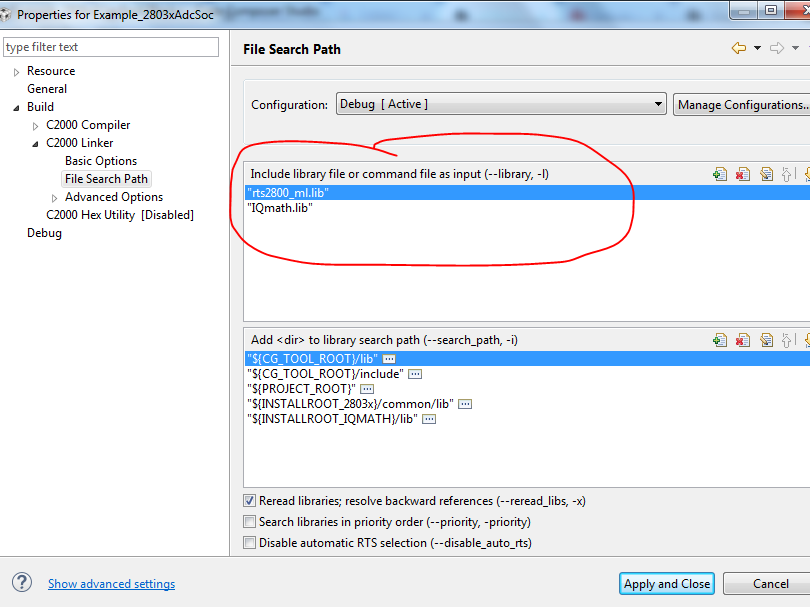The width and height of the screenshot is (810, 607).
Task: Delete selected search path entry icon
Action: [x=743, y=340]
